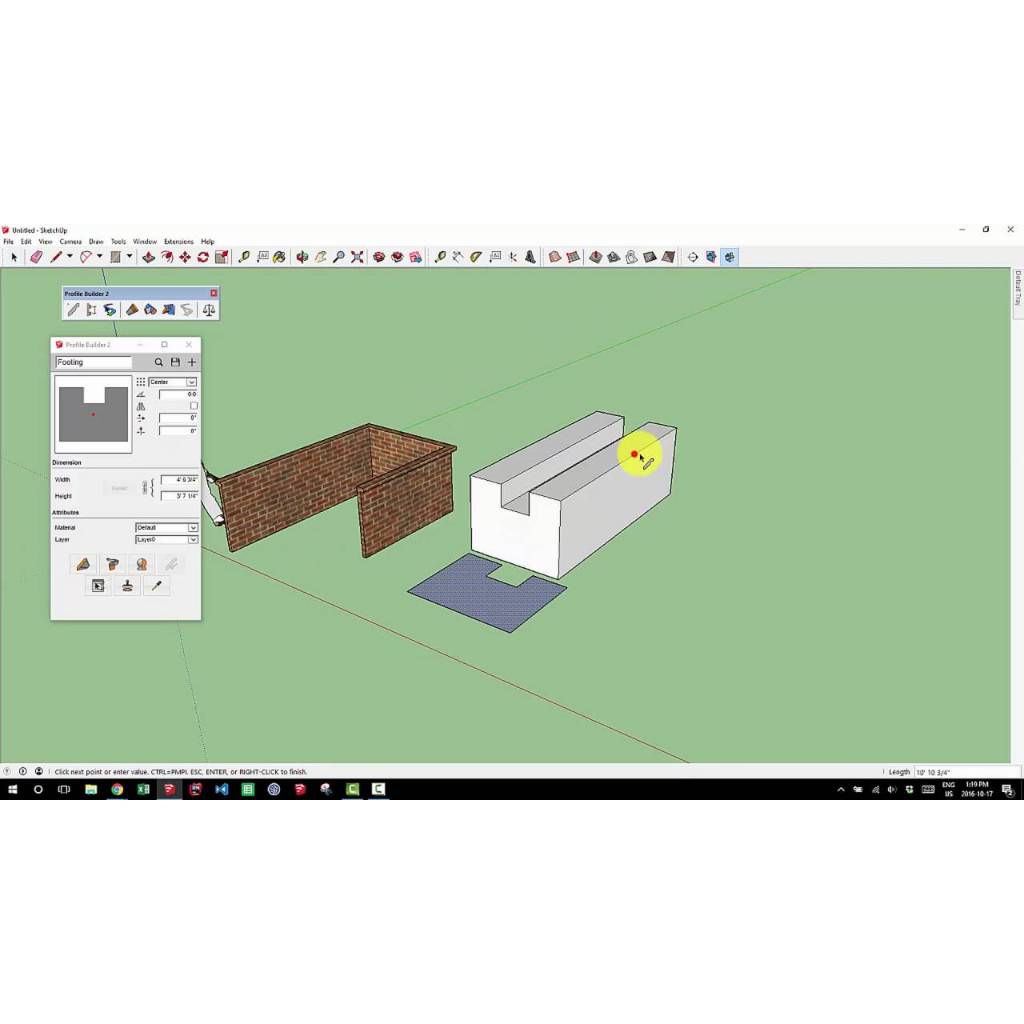Open Visual Studio Code from taskbar
The image size is (1024, 1024).
point(221,790)
